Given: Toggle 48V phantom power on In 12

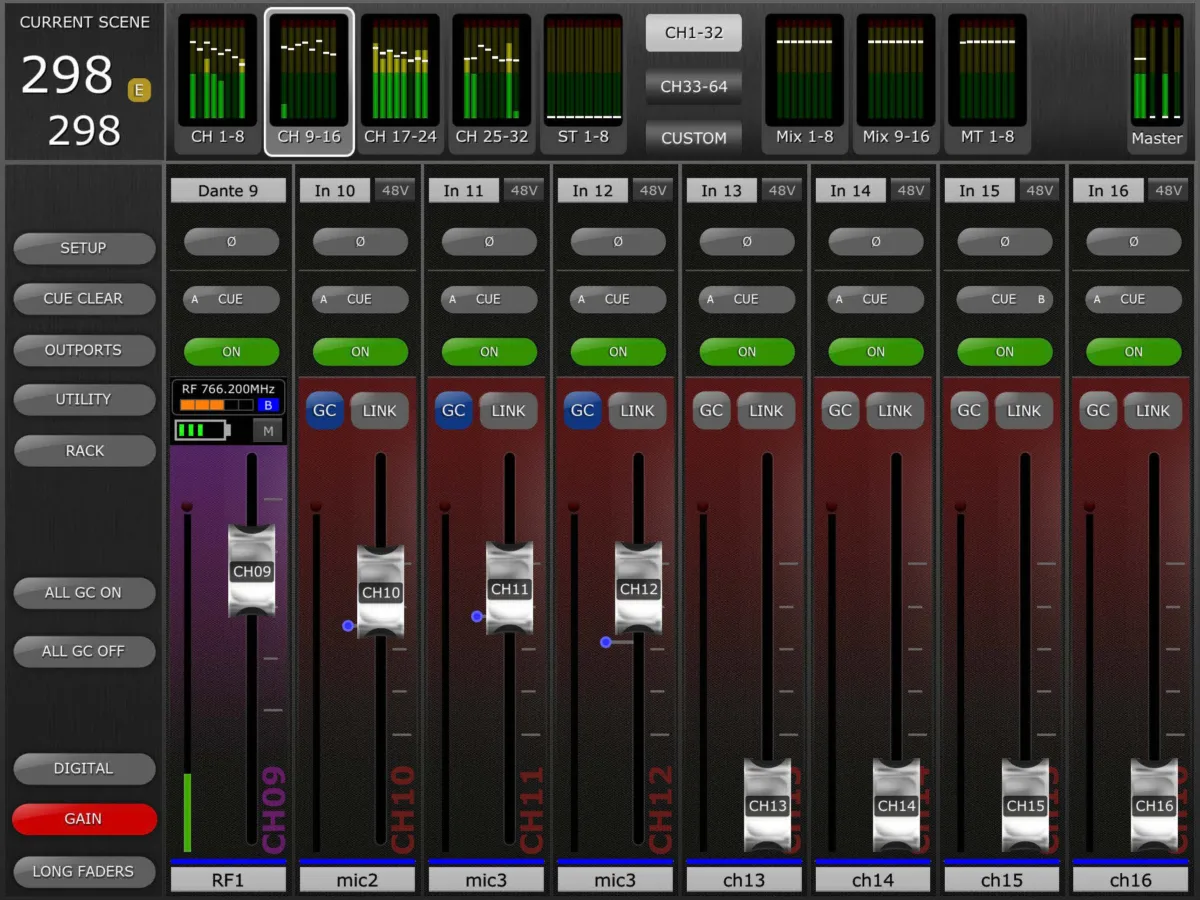Looking at the screenshot, I should 652,190.
